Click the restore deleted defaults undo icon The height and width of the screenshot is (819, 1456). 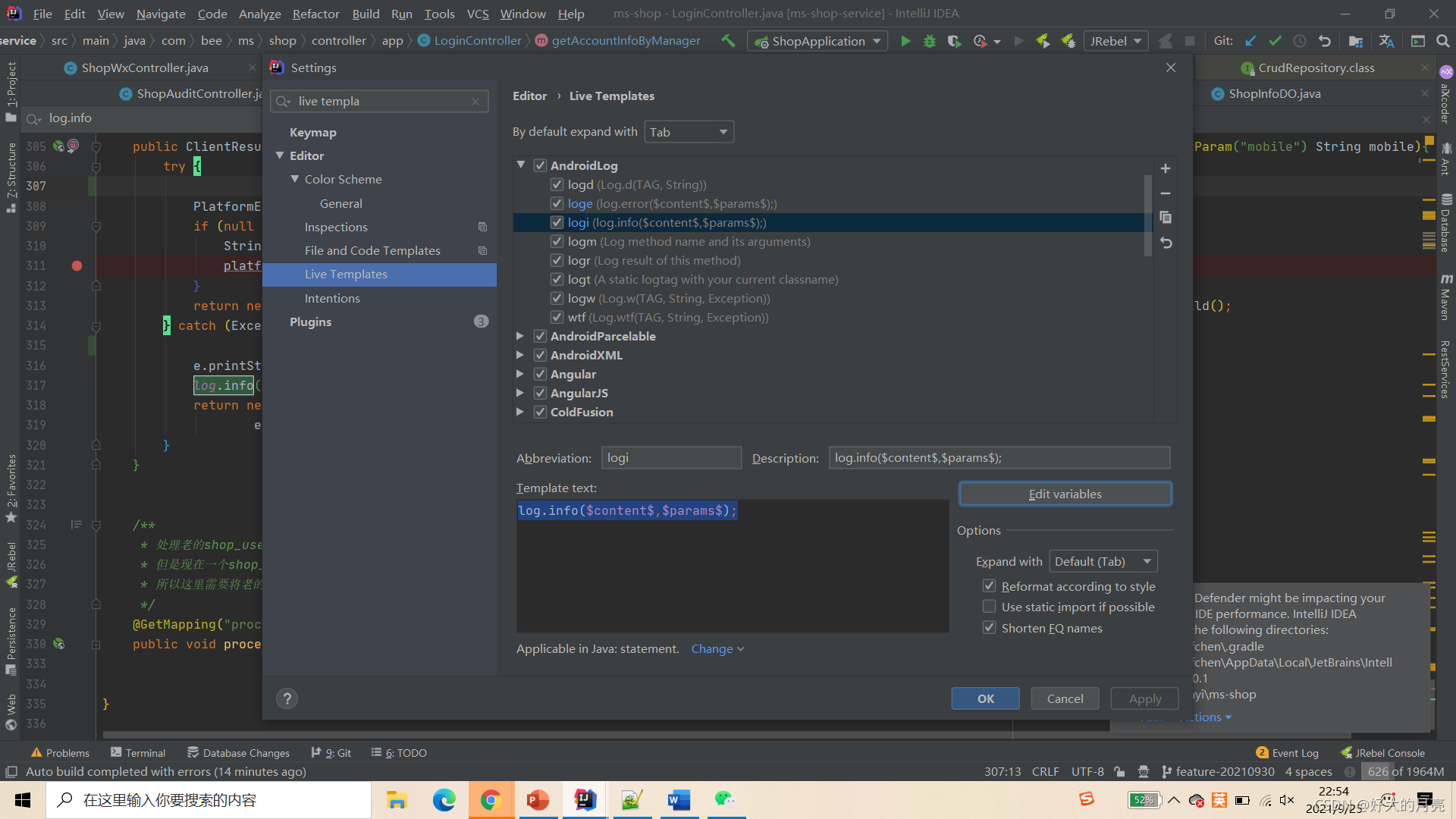(1166, 243)
